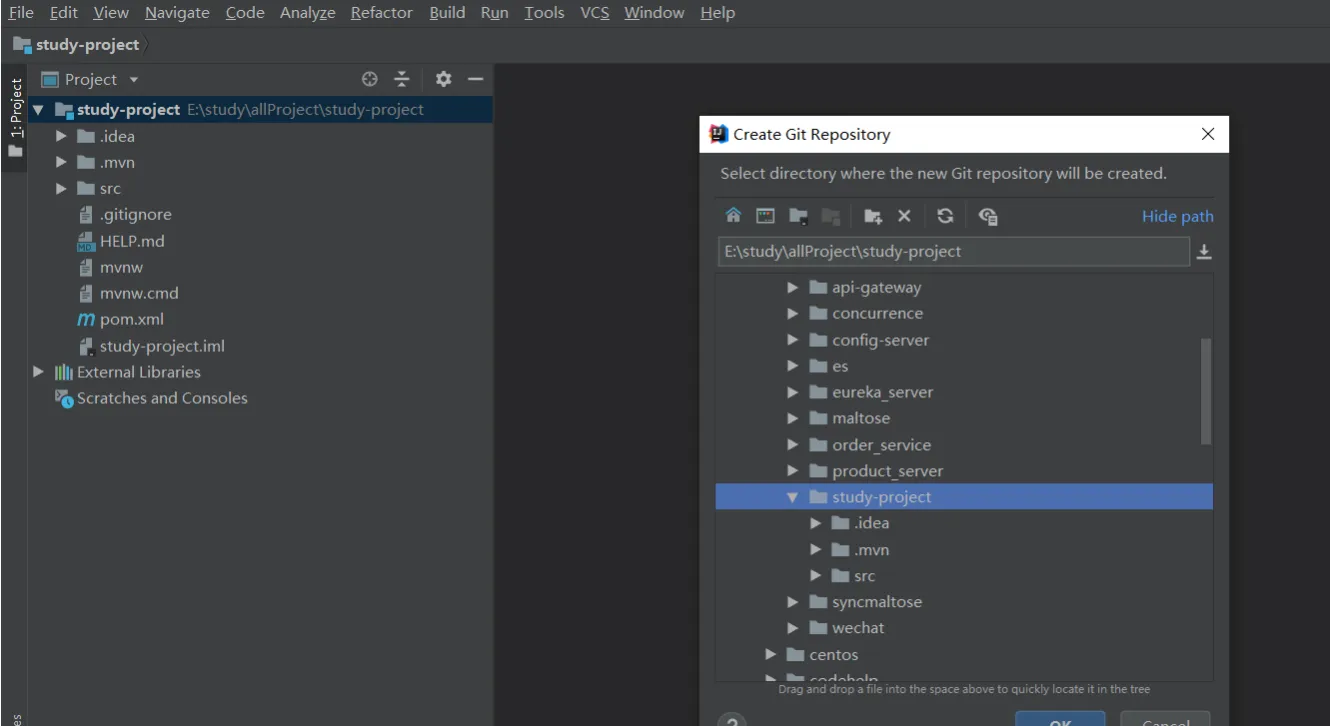Open path history download arrow icon
Image resolution: width=1330 pixels, height=726 pixels.
click(x=1204, y=252)
